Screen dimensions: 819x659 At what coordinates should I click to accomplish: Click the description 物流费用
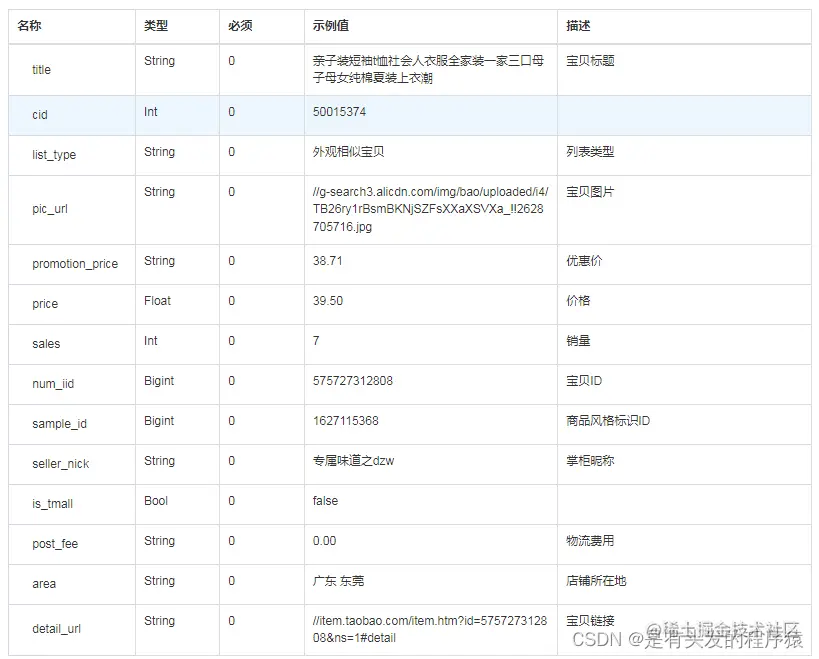pos(590,541)
